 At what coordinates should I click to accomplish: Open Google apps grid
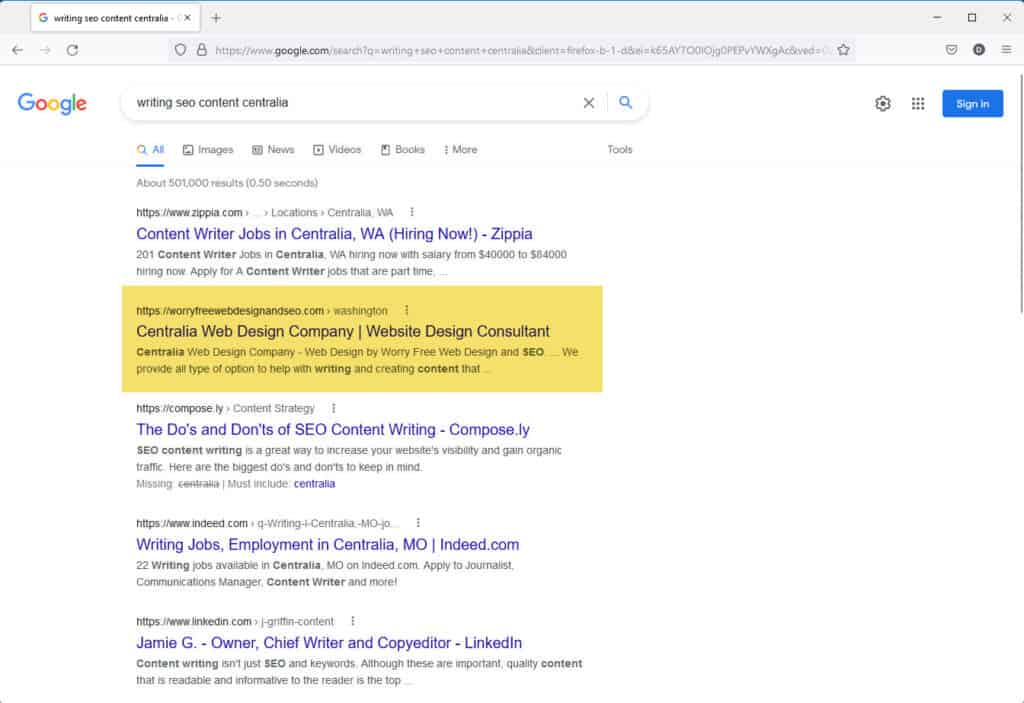[918, 103]
